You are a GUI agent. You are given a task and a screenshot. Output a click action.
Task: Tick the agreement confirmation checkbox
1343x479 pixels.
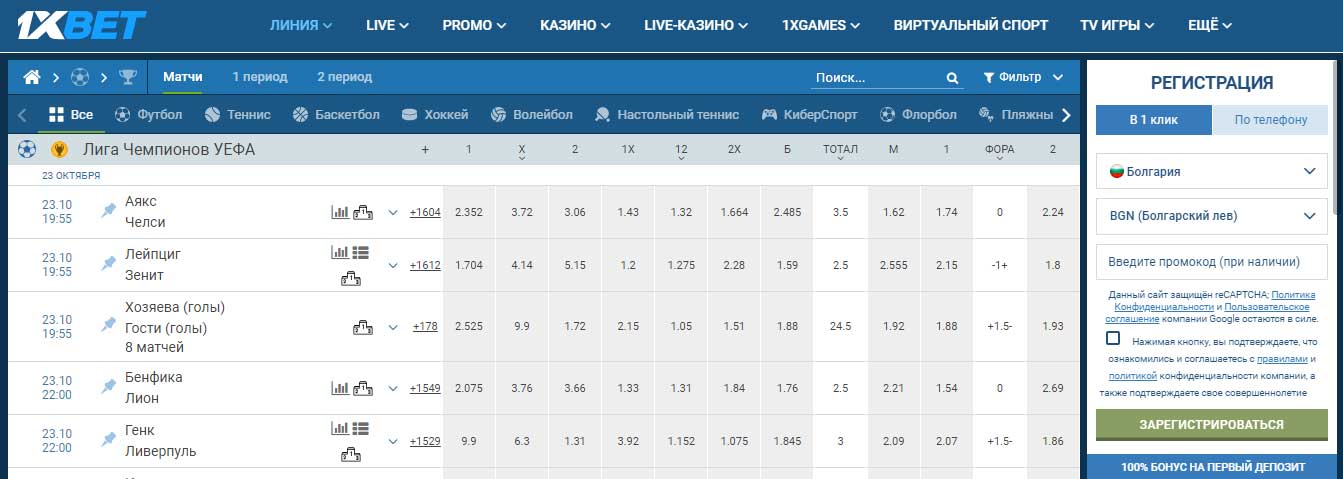(x=1113, y=339)
